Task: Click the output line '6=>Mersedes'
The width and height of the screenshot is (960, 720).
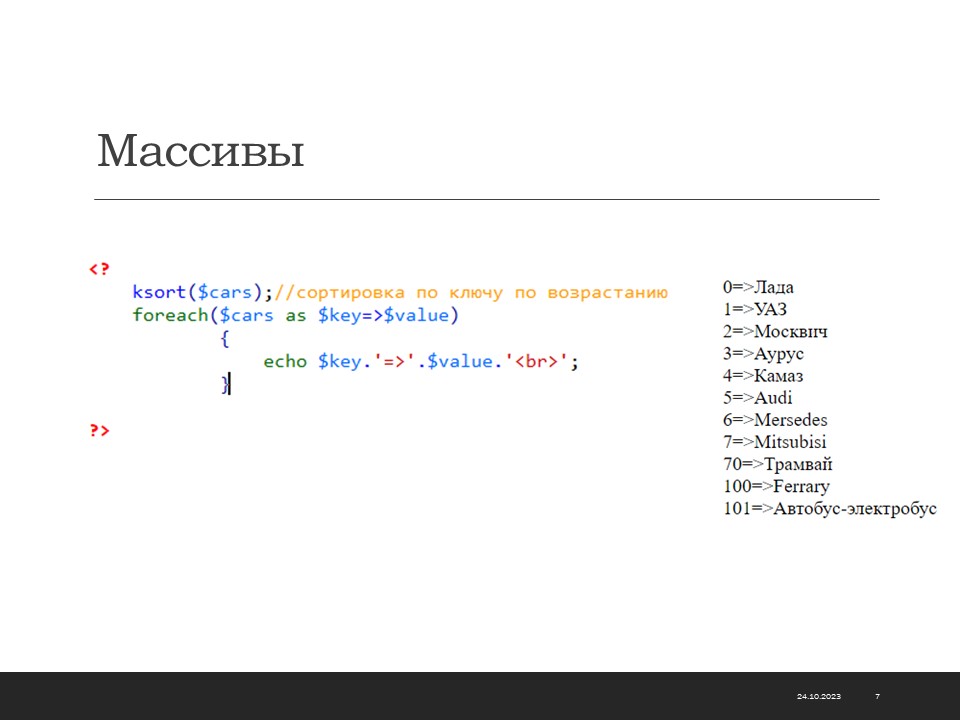Action: click(x=775, y=420)
